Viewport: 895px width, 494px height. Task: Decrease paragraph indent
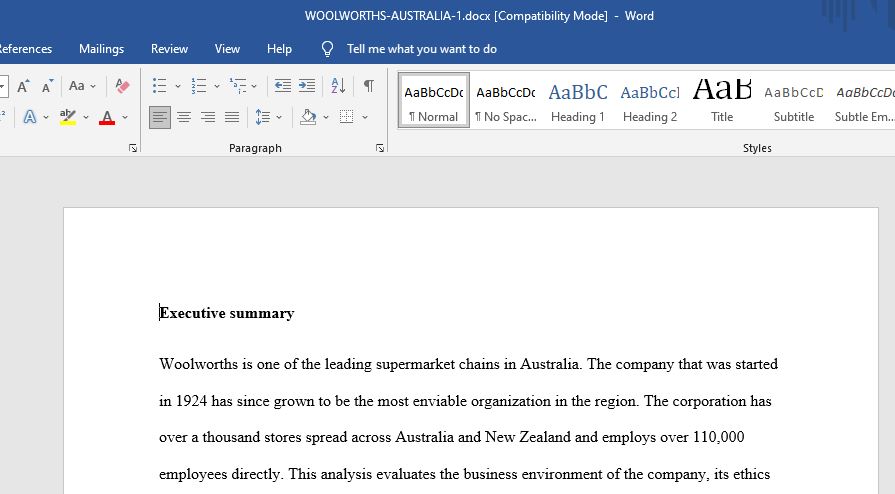pyautogui.click(x=283, y=86)
